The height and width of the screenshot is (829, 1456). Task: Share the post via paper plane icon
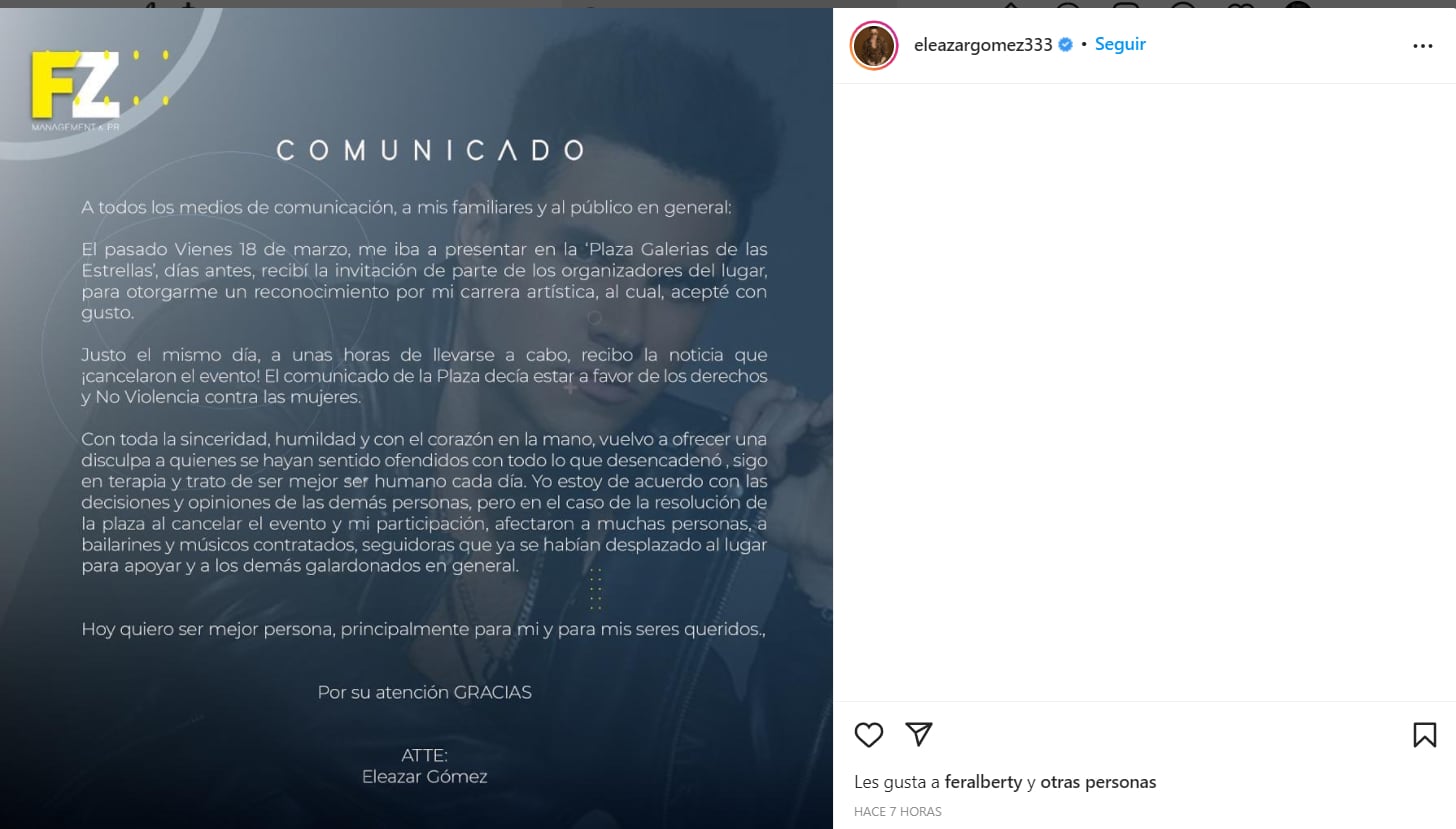[919, 734]
